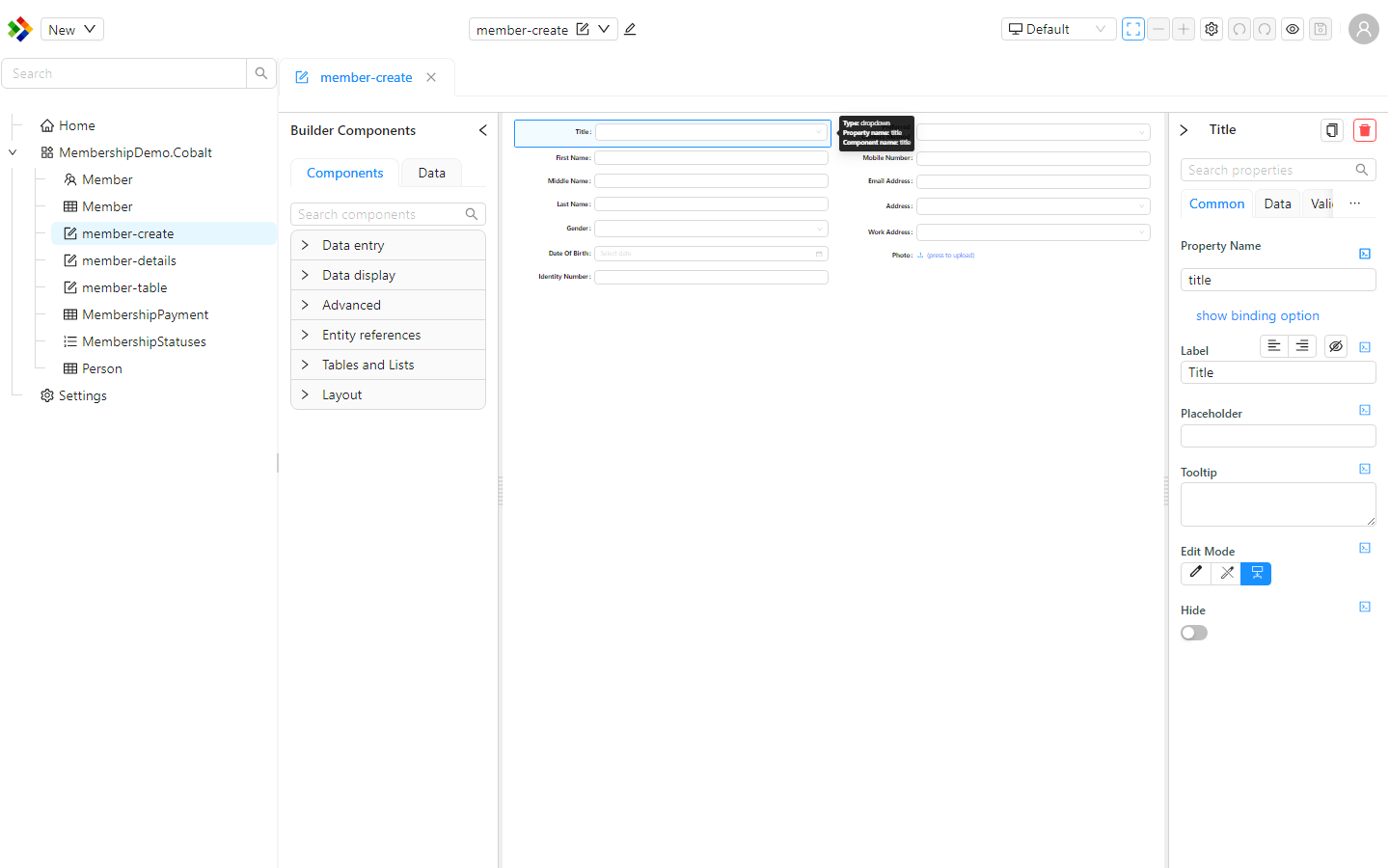This screenshot has height=868, width=1389.
Task: Close the member-create tab
Action: pyautogui.click(x=431, y=77)
